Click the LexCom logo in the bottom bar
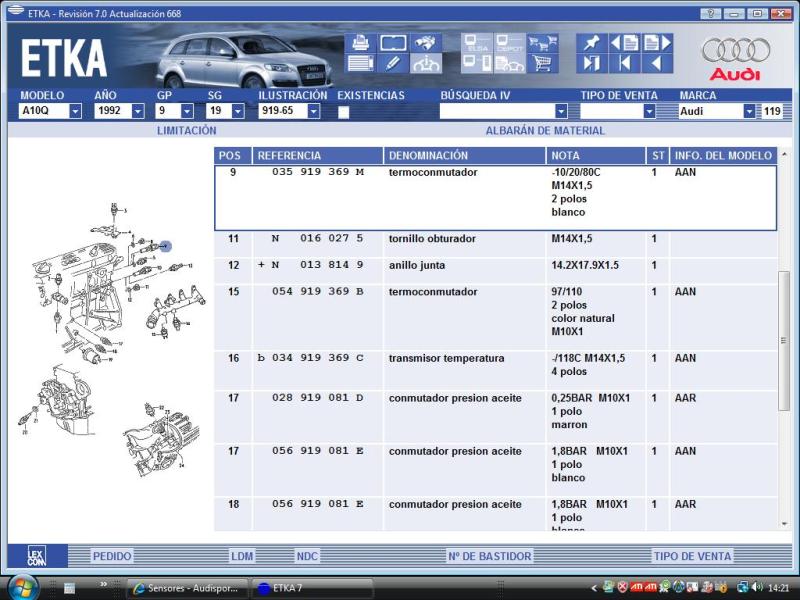This screenshot has width=800, height=600. pyautogui.click(x=37, y=556)
